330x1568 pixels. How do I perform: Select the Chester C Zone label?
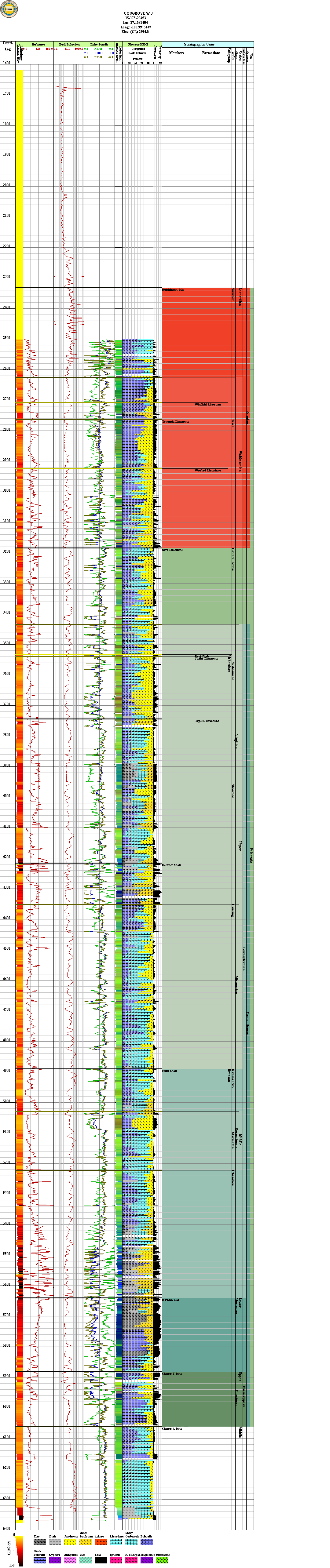(x=172, y=1374)
